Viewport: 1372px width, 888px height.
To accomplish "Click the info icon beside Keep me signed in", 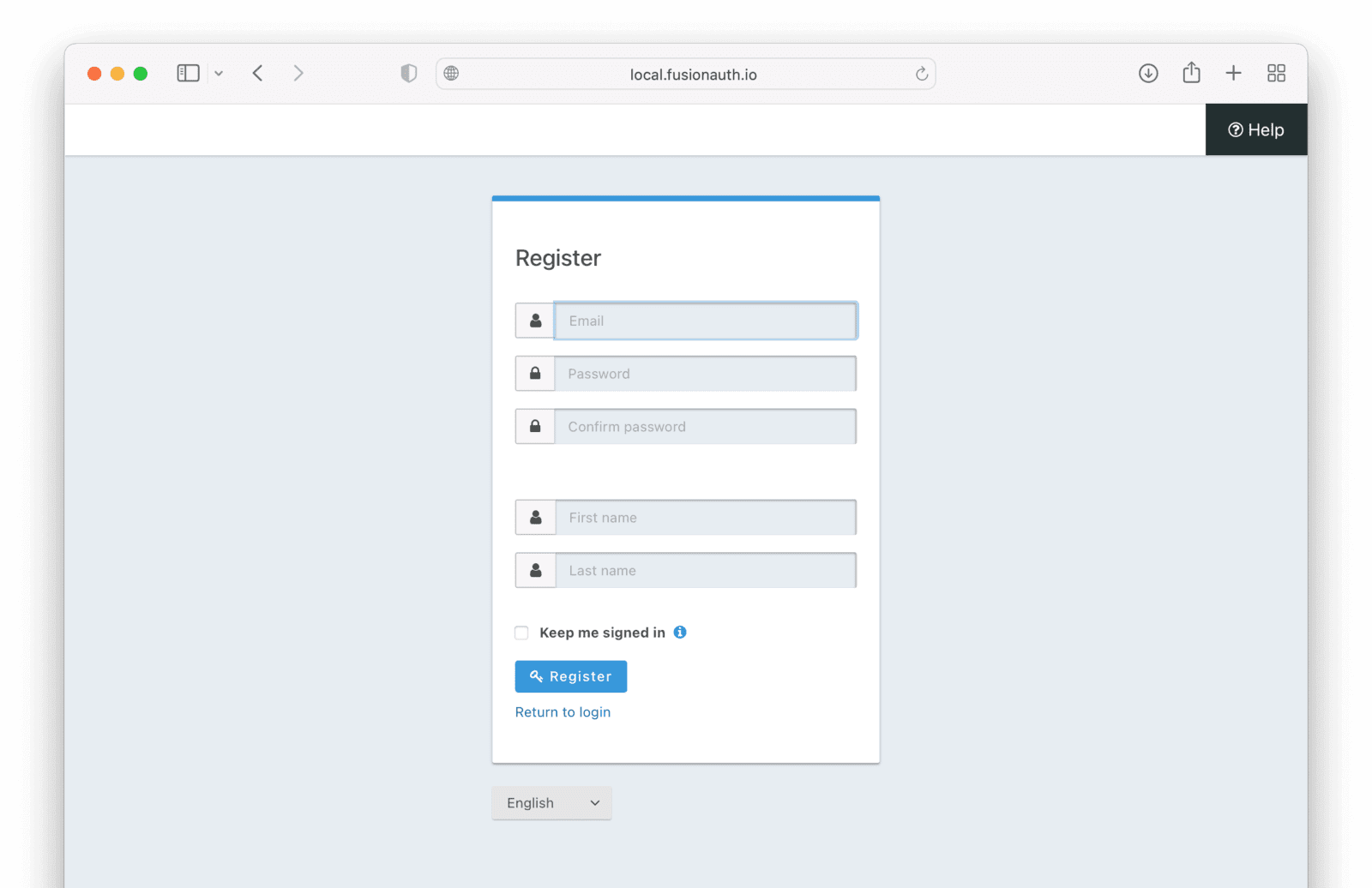I will [680, 633].
